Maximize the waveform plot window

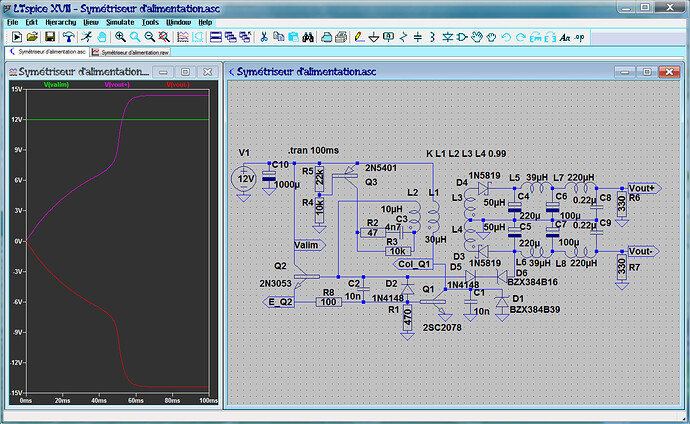[x=185, y=73]
